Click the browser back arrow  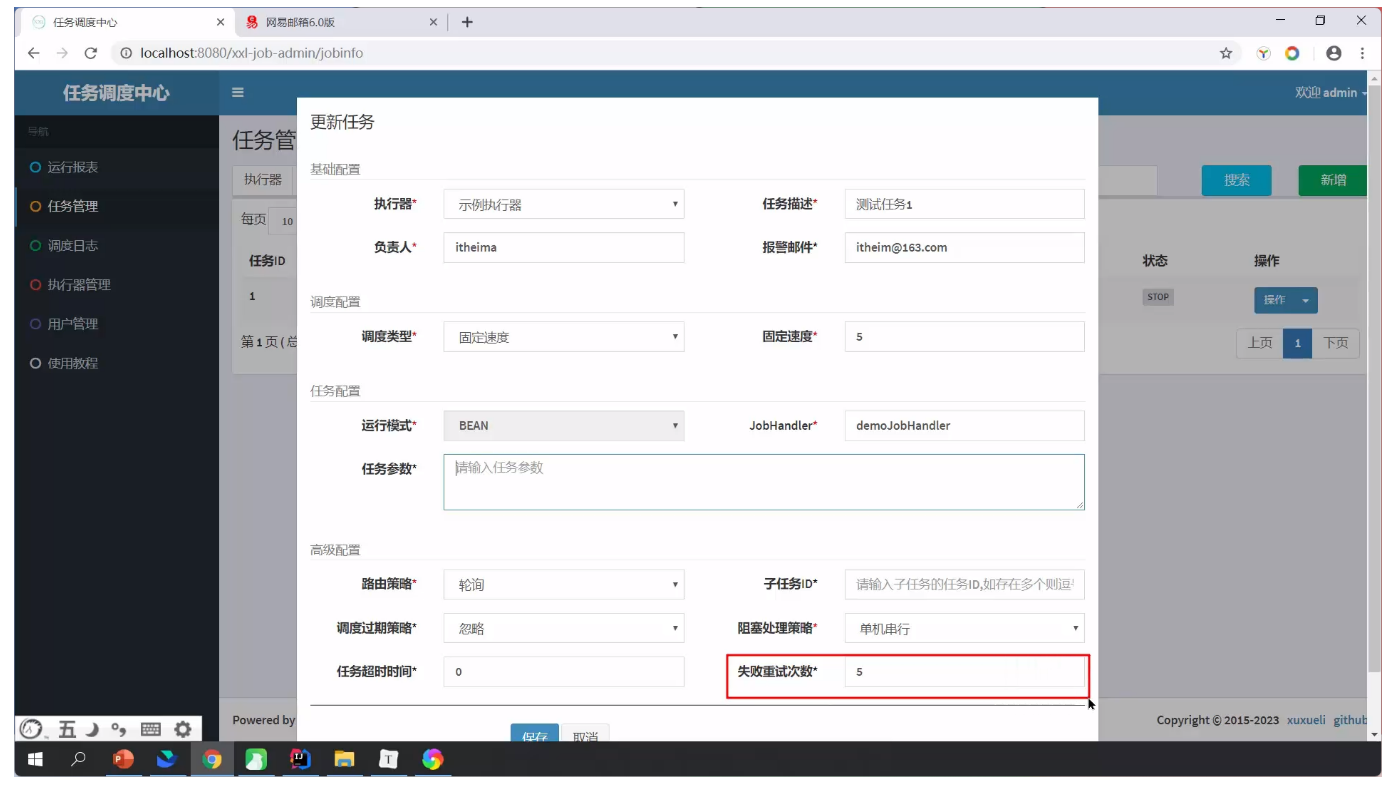(x=34, y=53)
